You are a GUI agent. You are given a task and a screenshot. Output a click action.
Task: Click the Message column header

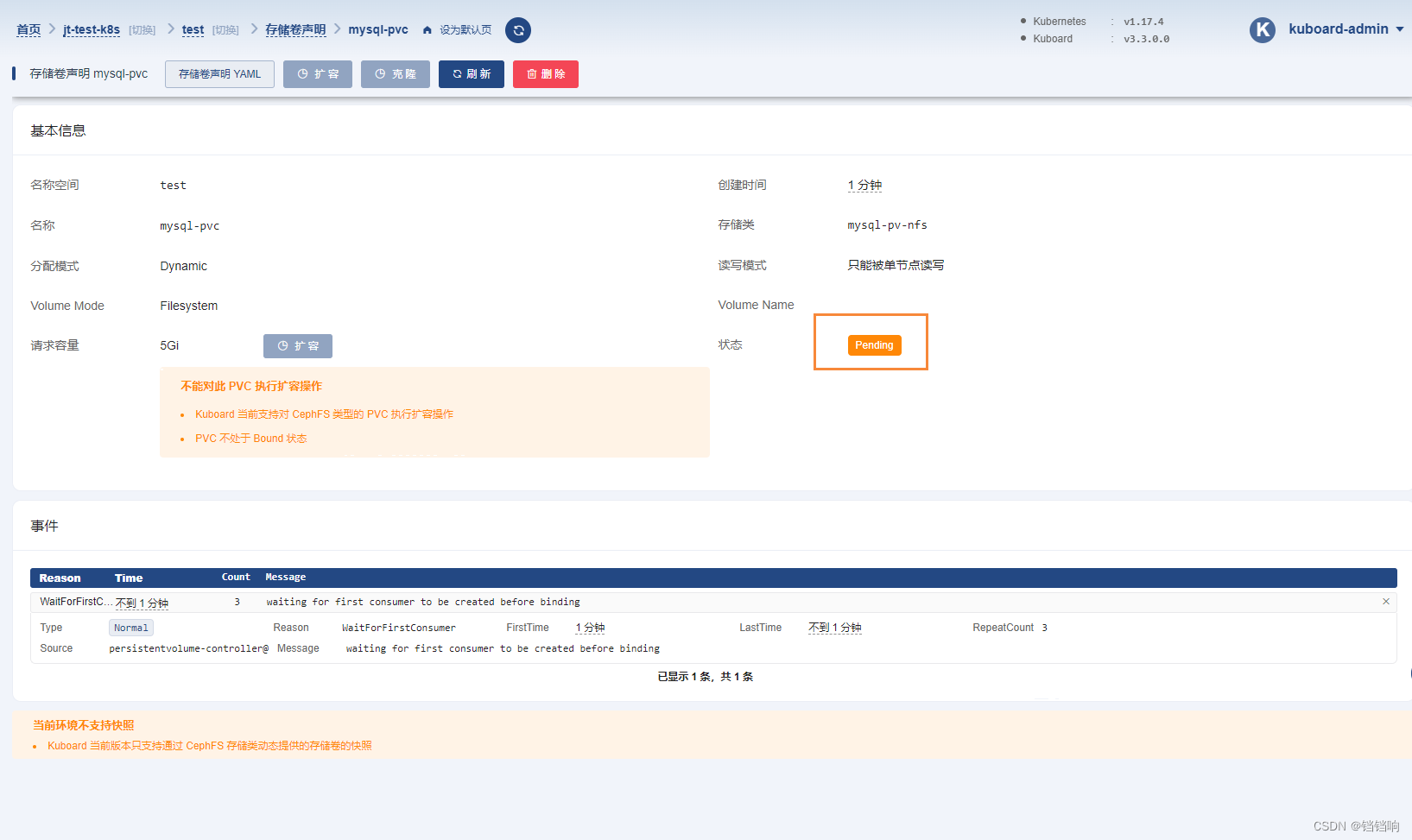[x=285, y=578]
